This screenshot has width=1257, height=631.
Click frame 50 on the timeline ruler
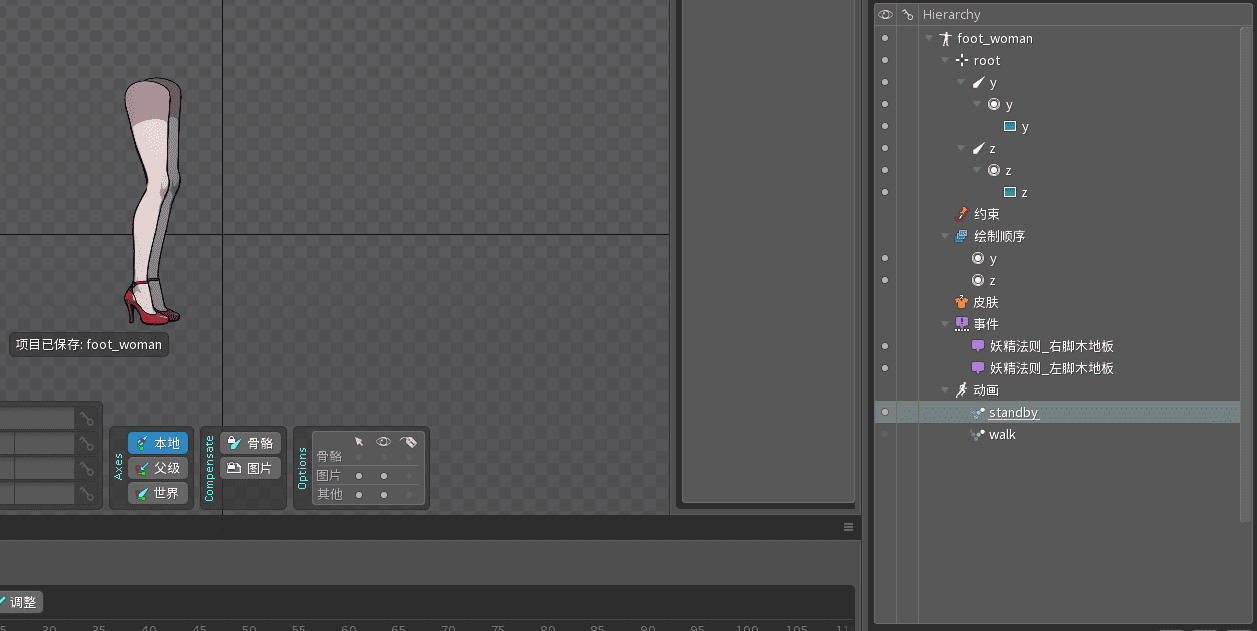click(249, 626)
